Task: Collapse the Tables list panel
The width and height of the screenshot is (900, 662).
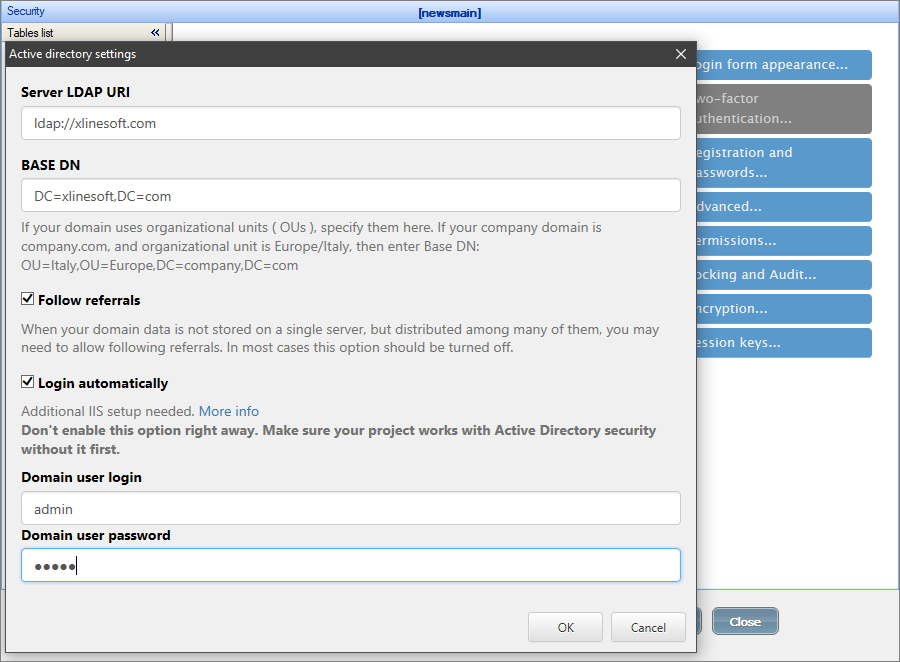Action: coord(155,32)
